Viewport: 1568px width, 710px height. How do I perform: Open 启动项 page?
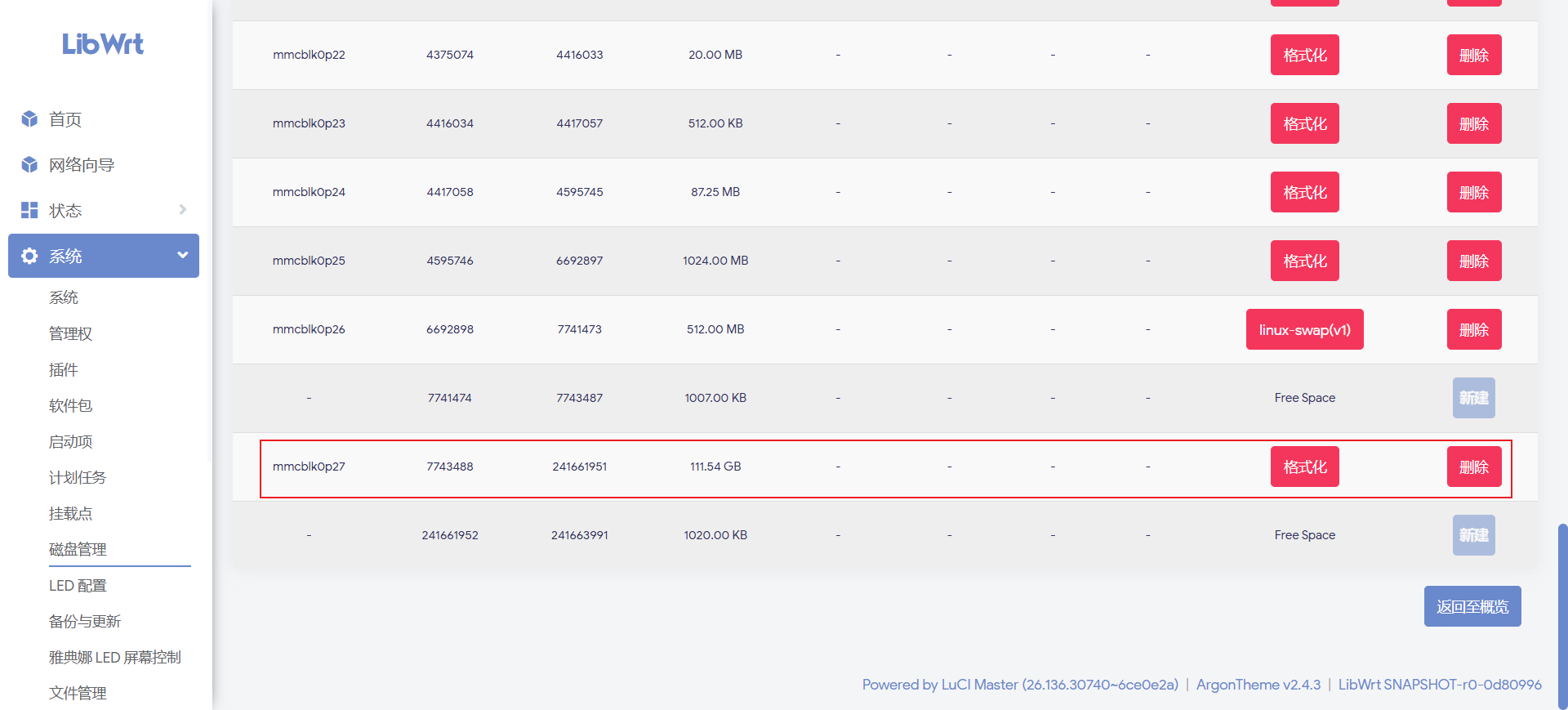(71, 441)
